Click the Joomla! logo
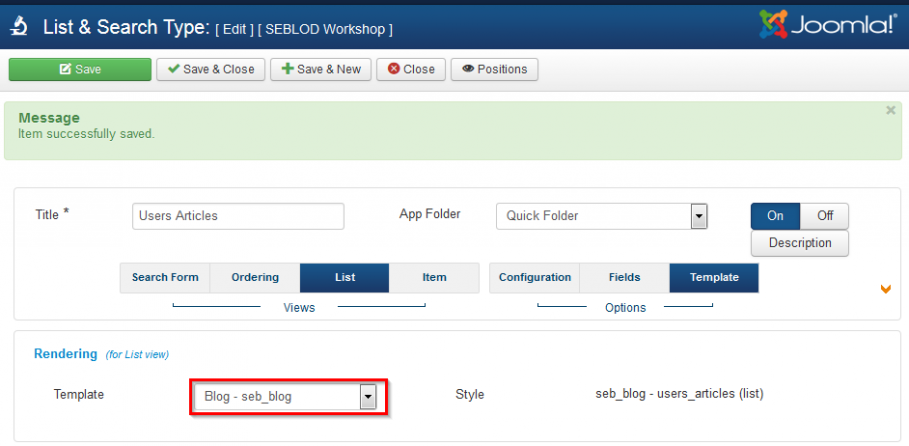 828,25
